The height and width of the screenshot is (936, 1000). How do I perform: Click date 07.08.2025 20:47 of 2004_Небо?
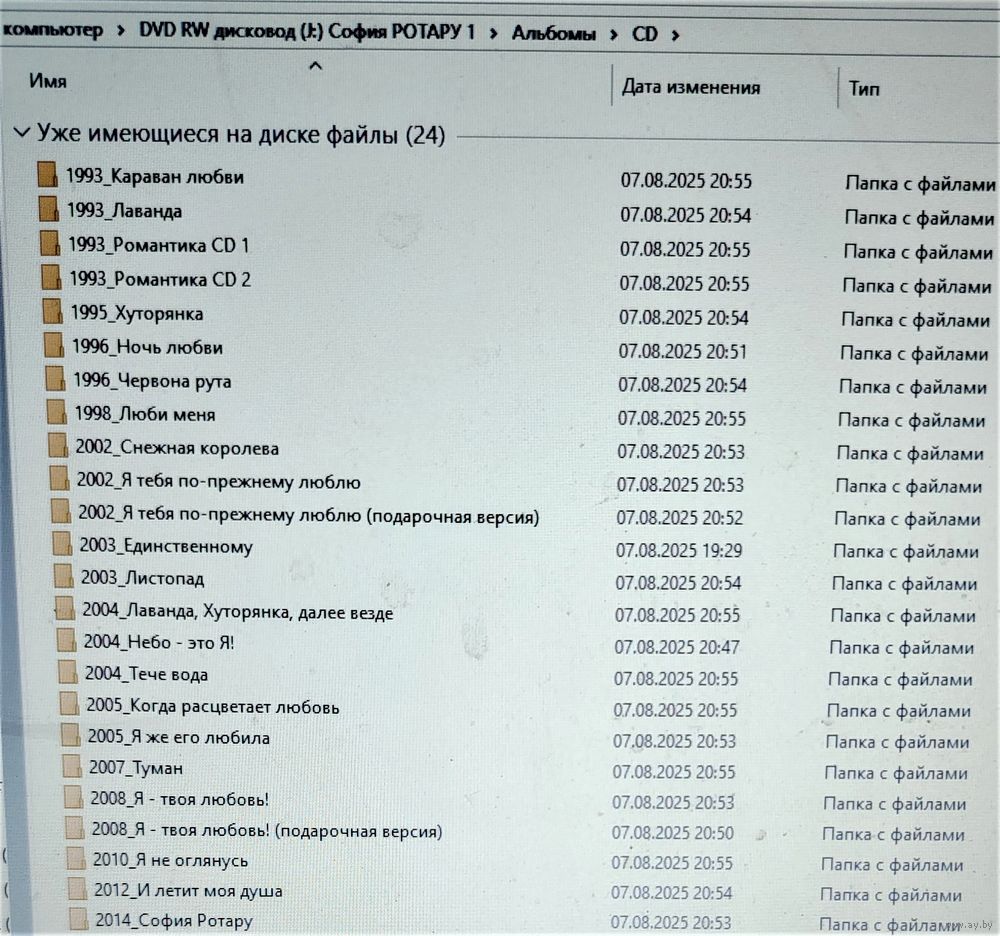pyautogui.click(x=677, y=647)
